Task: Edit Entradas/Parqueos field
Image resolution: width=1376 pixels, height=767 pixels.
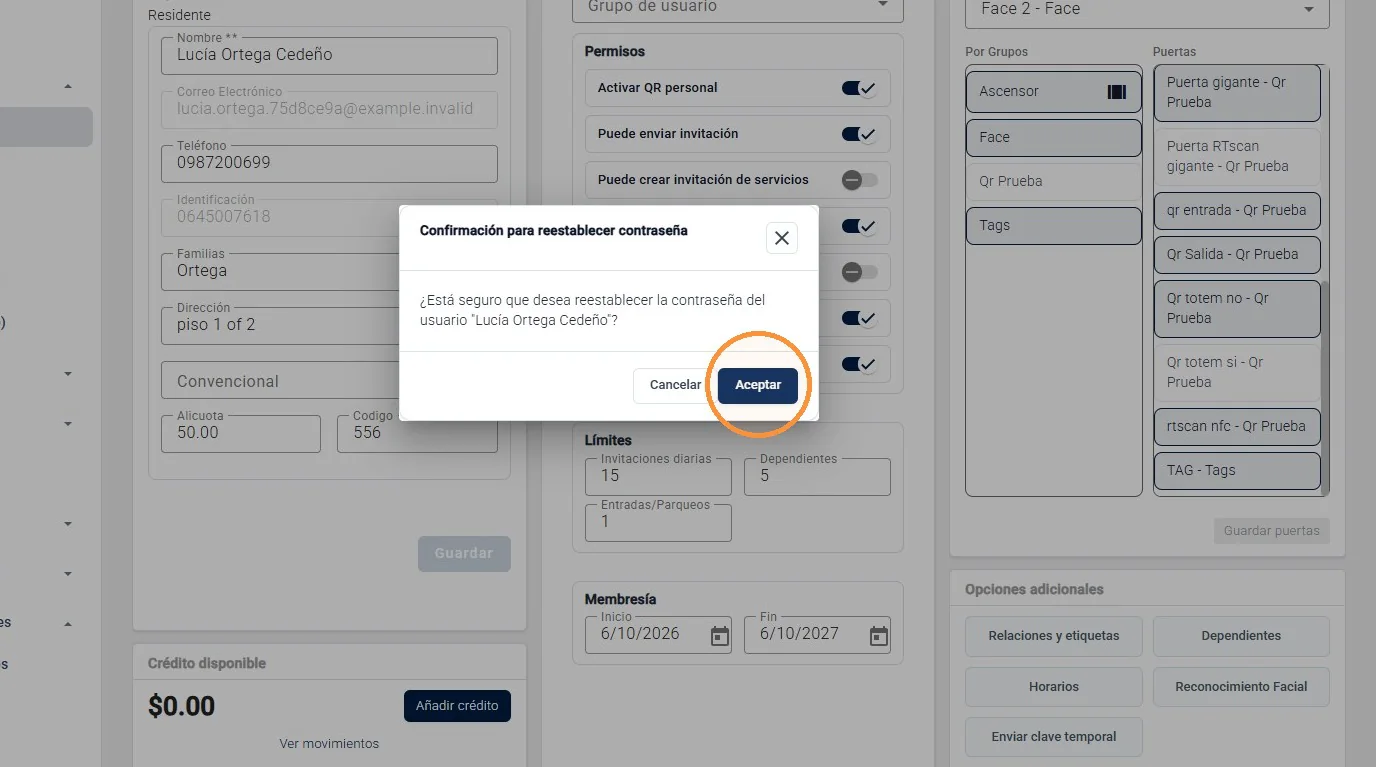Action: (x=658, y=523)
